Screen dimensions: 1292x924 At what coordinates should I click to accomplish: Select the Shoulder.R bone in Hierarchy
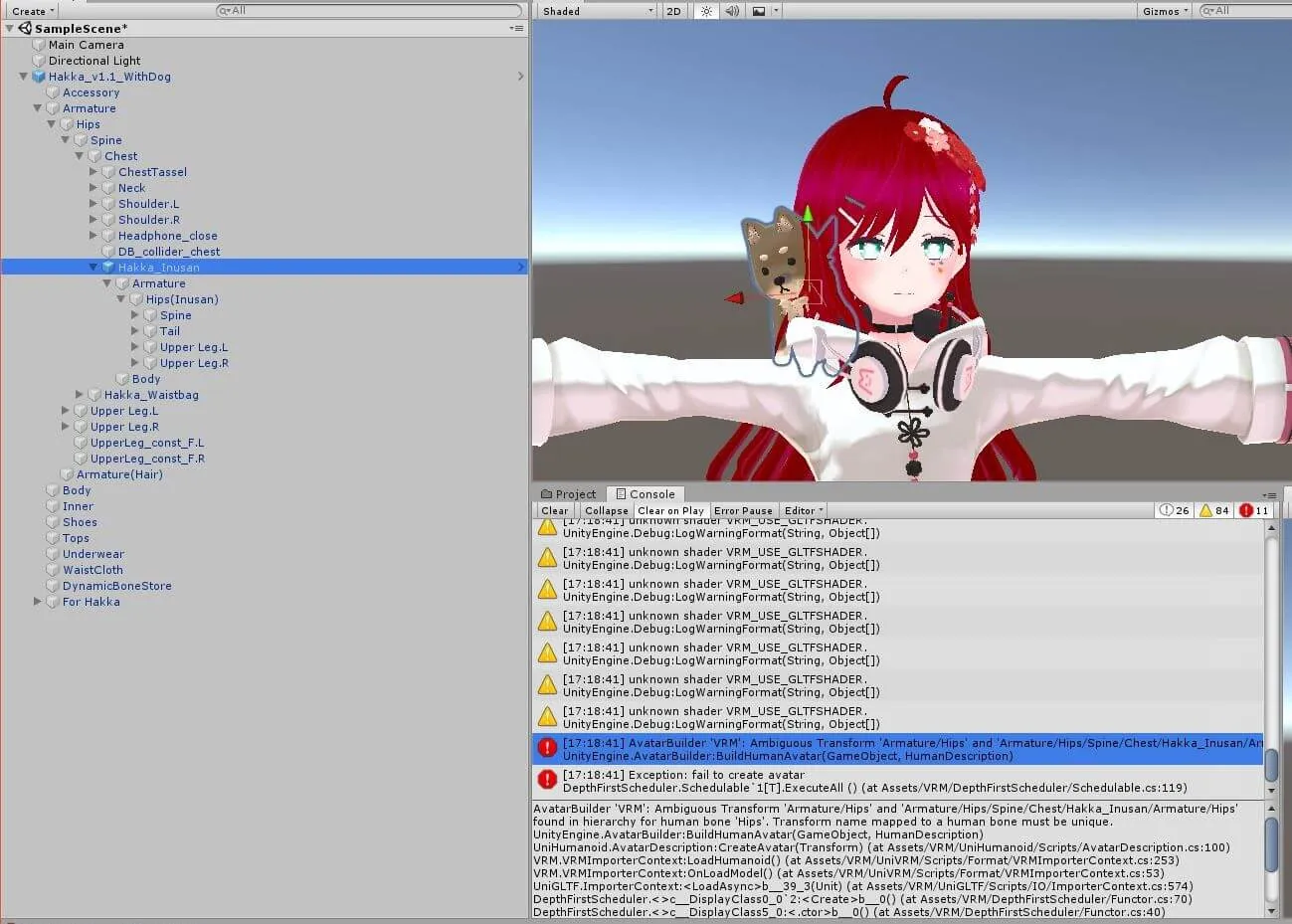pos(149,220)
